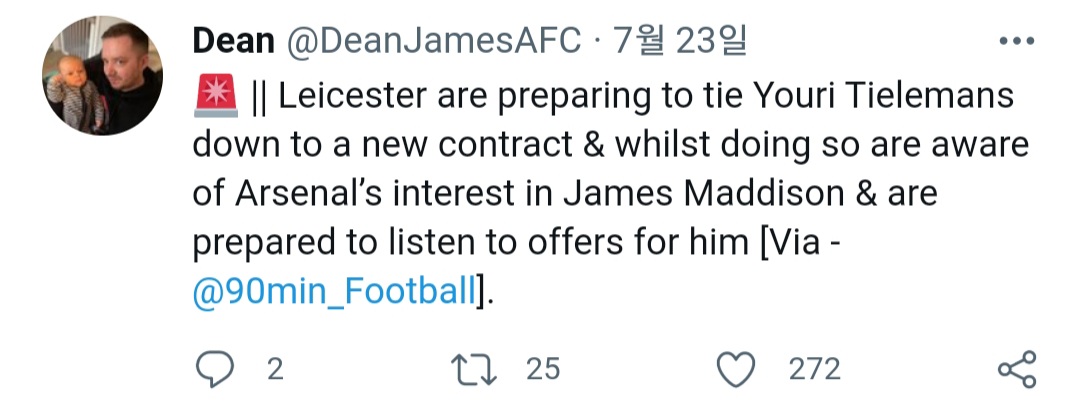1080x414 pixels.
Task: Open the three-dot more options menu
Action: pyautogui.click(x=1017, y=43)
